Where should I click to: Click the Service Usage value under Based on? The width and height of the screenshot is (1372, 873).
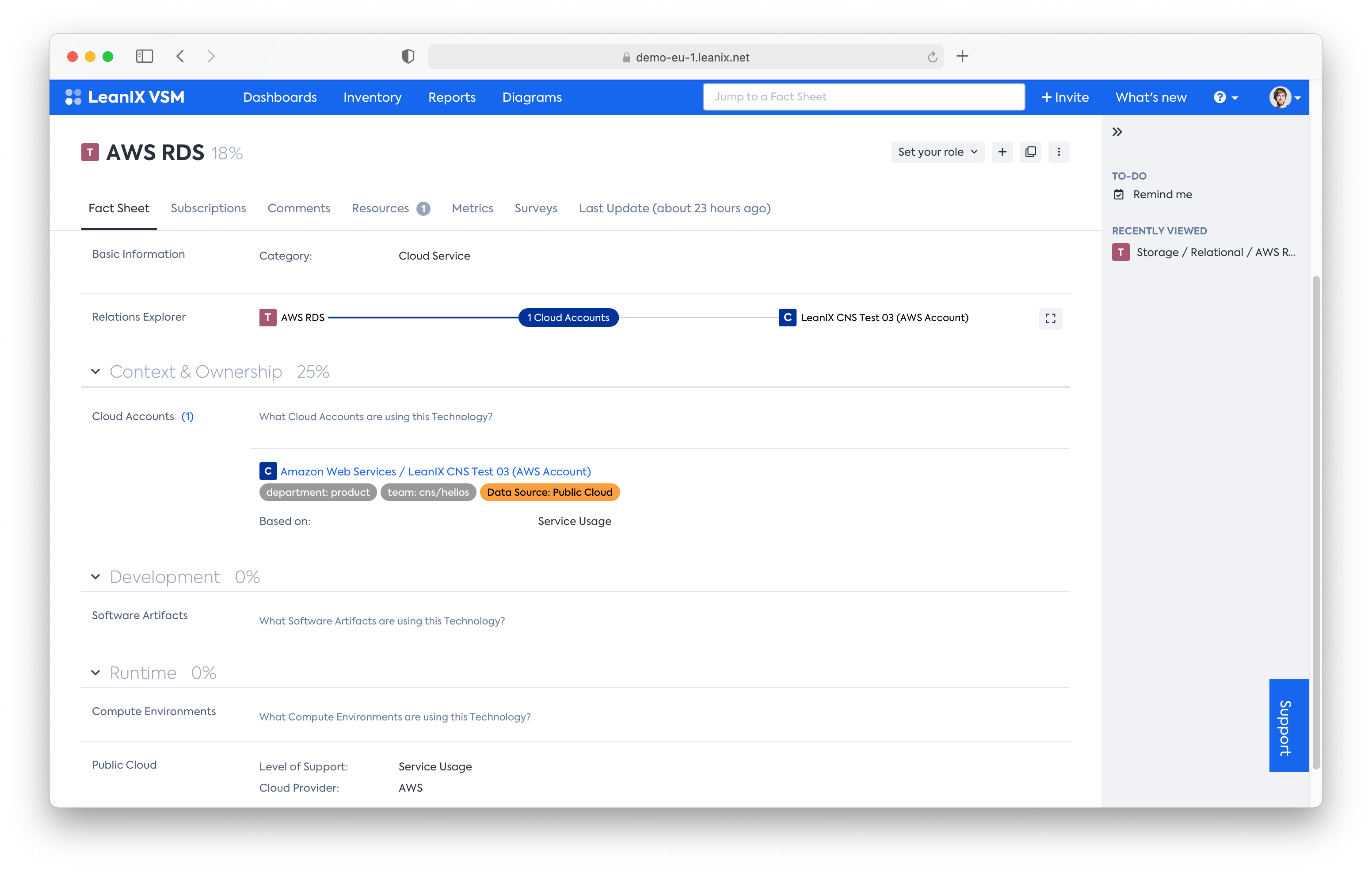[574, 521]
